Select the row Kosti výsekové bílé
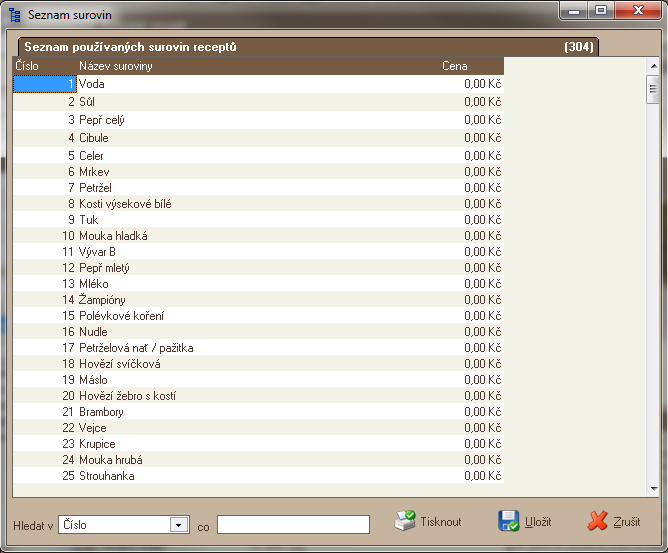 pyautogui.click(x=259, y=203)
